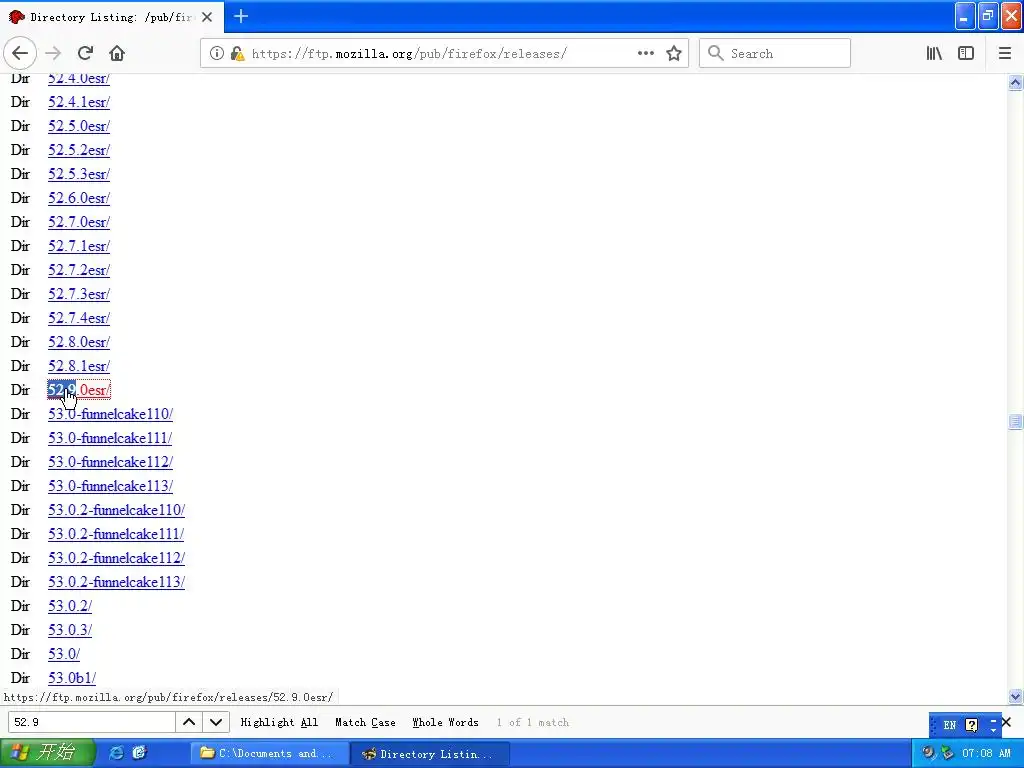Open the 52.6.0esr/ directory link
The height and width of the screenshot is (768, 1024).
tap(79, 198)
